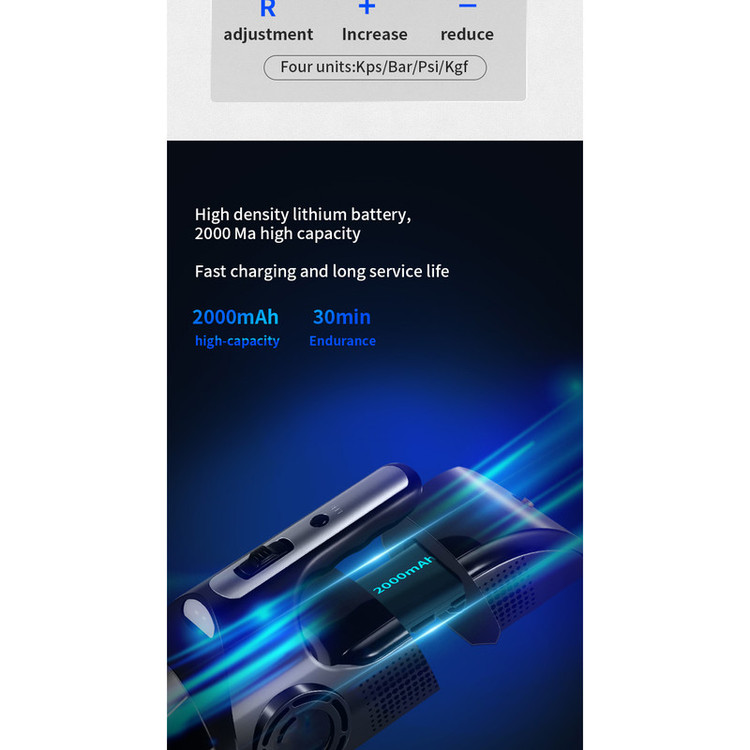
Task: Click the 'high-capacity' caption
Action: 237,341
